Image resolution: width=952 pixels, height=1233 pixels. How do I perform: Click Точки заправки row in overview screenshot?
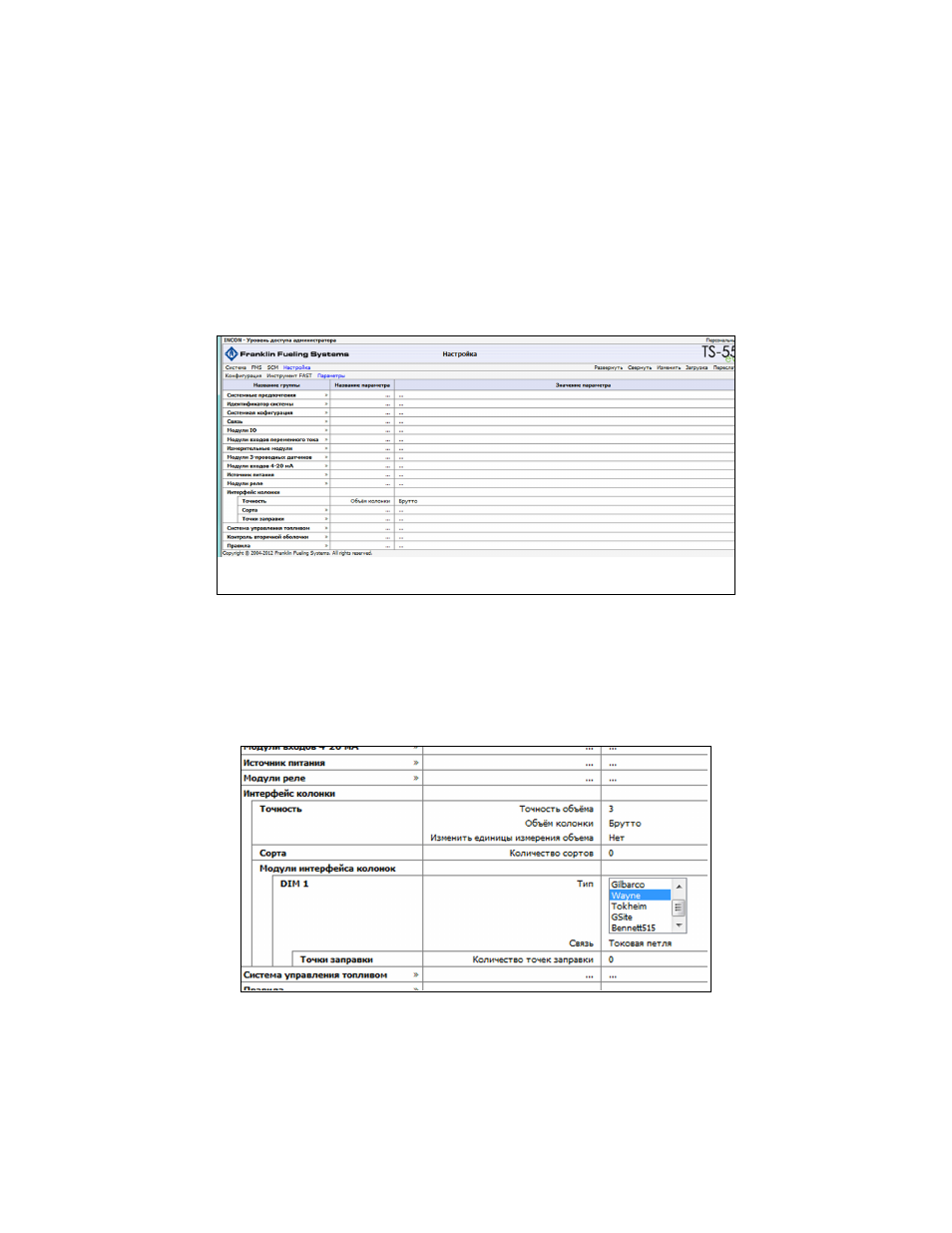[x=263, y=519]
